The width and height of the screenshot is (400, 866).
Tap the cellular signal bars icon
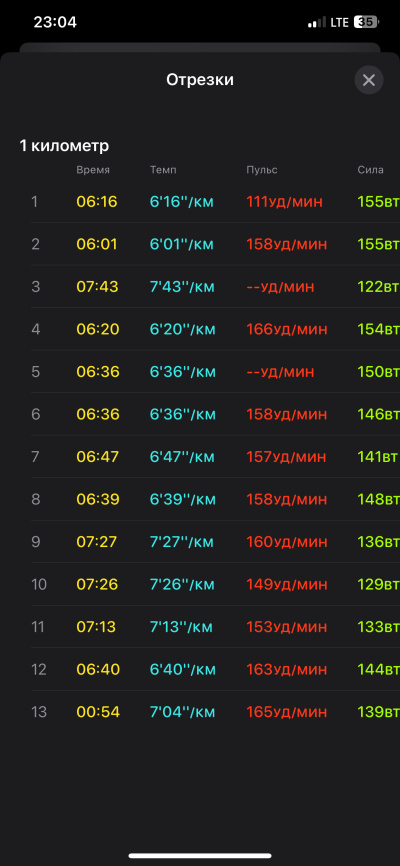[x=317, y=22]
